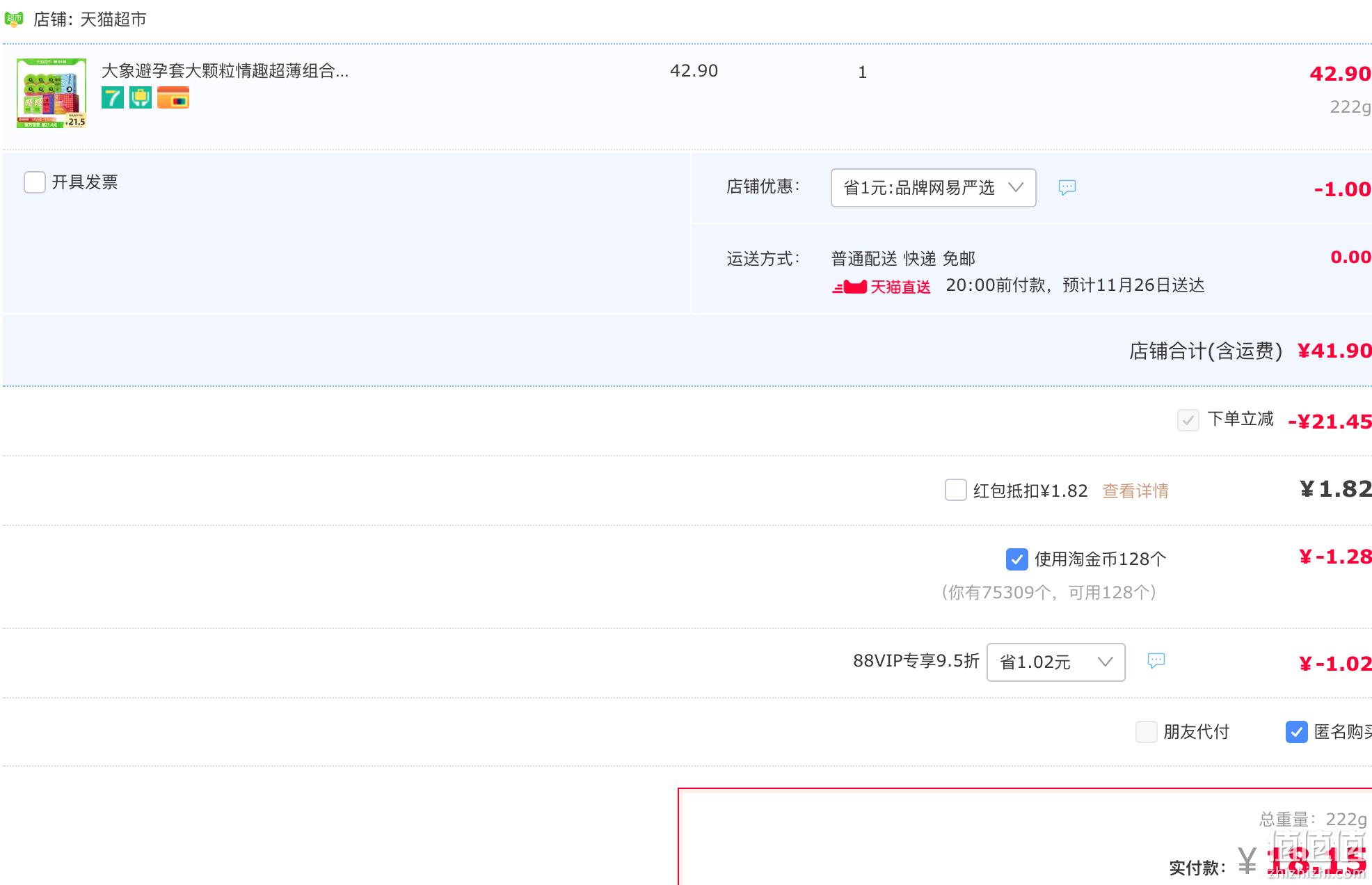Click the comment bubble icon beside store discount
The height and width of the screenshot is (885, 1372).
(x=1067, y=187)
